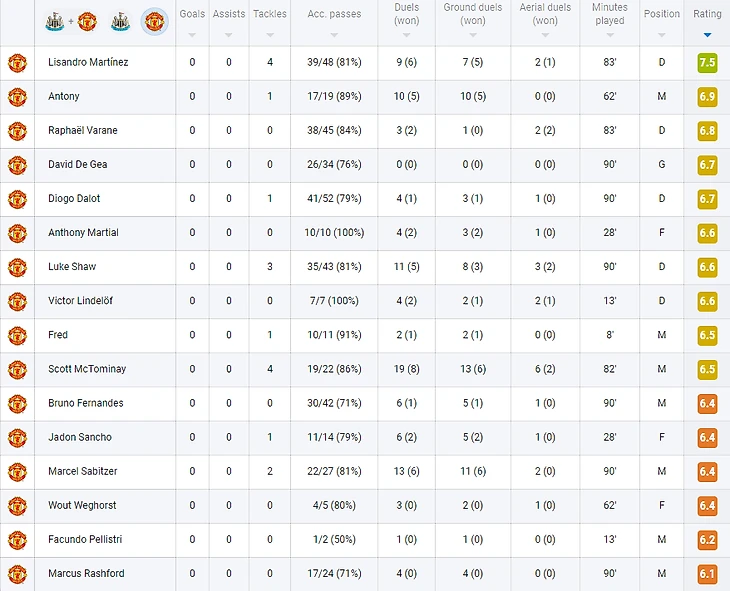Open Lisandro Martínez's player page
The width and height of the screenshot is (730, 591).
pyautogui.click(x=88, y=62)
